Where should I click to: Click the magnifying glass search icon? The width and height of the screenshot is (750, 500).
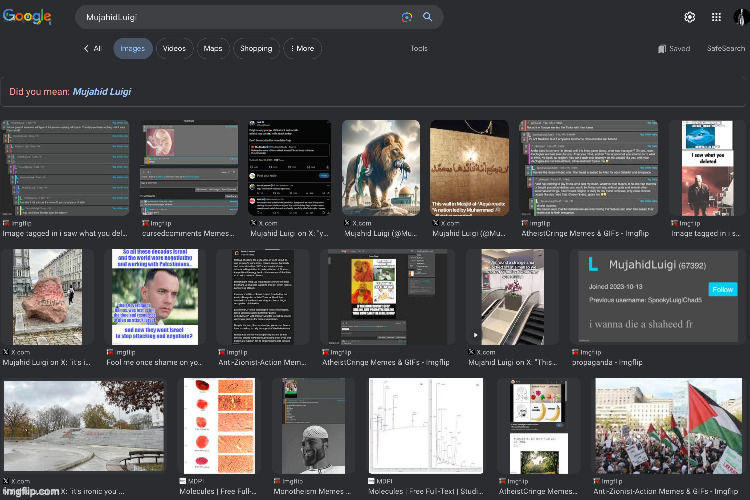[428, 17]
